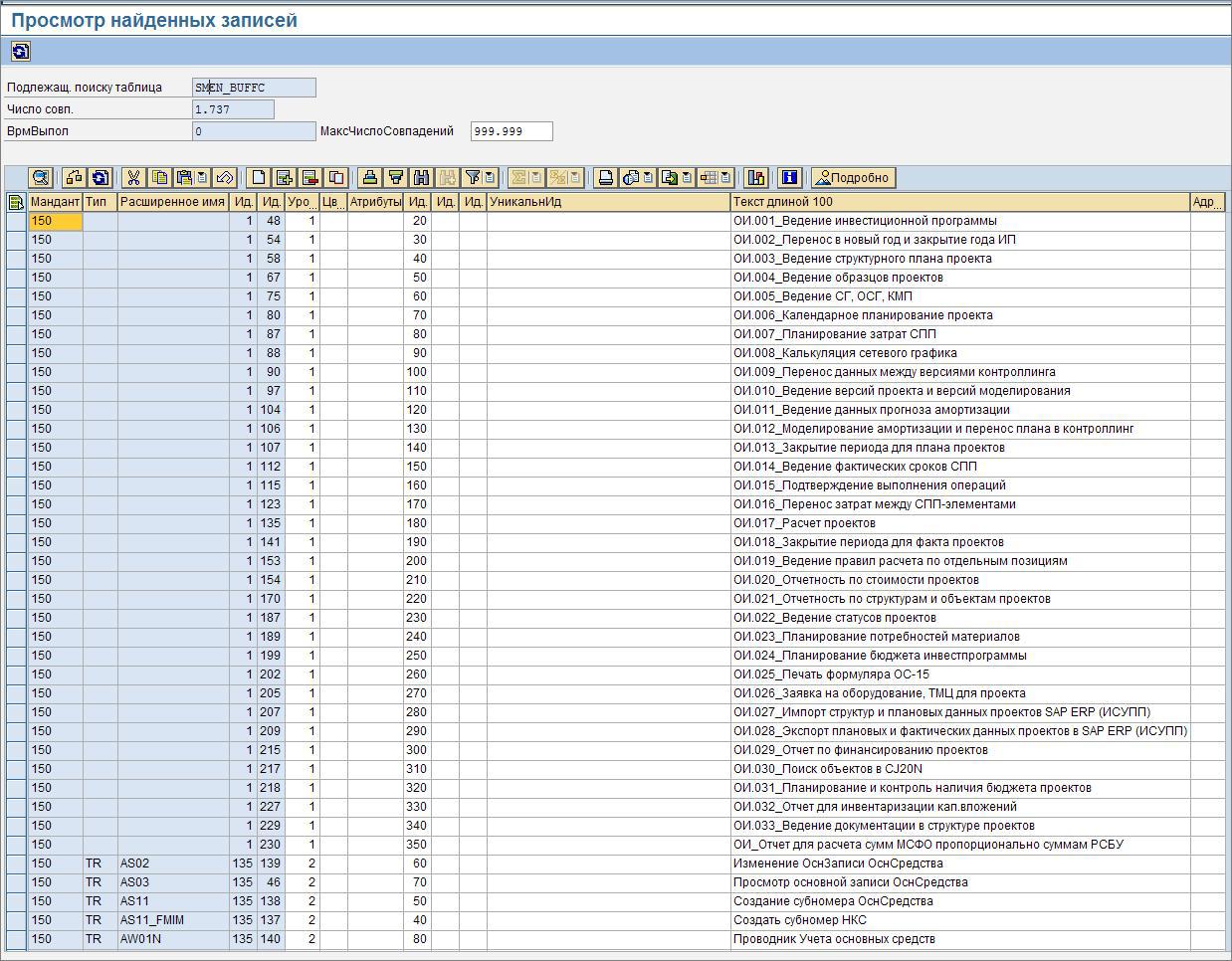Click the grid toolbar Refresh icon
This screenshot has height=961, width=1232.
pyautogui.click(x=100, y=178)
